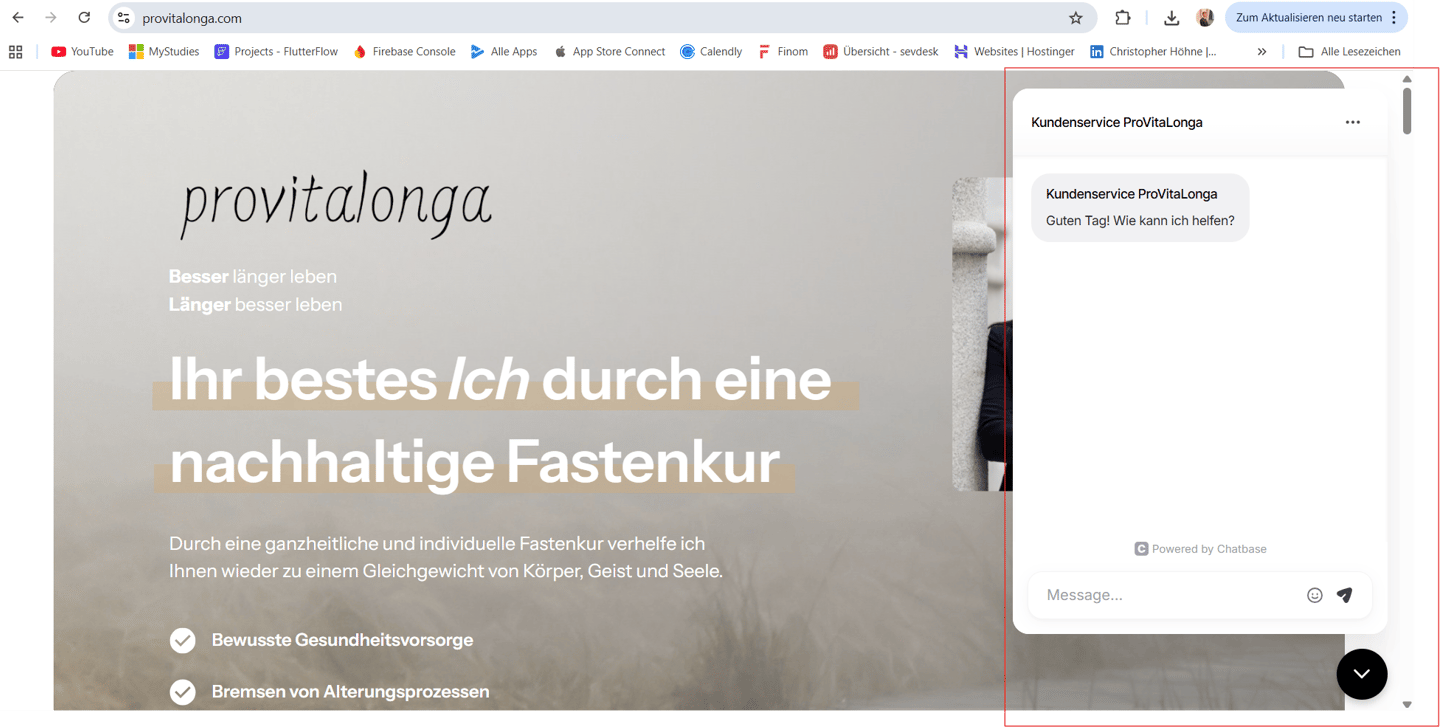The height and width of the screenshot is (727, 1440).
Task: Send the chat message with paper plane icon
Action: 1345,595
